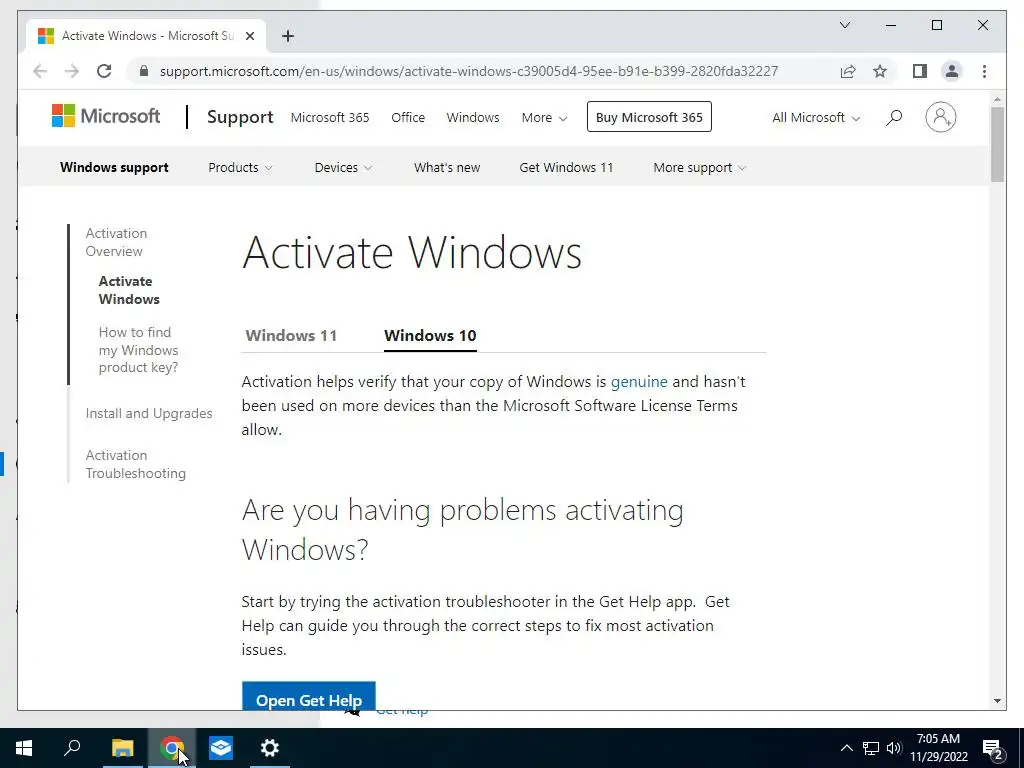This screenshot has width=1024, height=768.
Task: Open Chrome three-dot menu
Action: [984, 71]
